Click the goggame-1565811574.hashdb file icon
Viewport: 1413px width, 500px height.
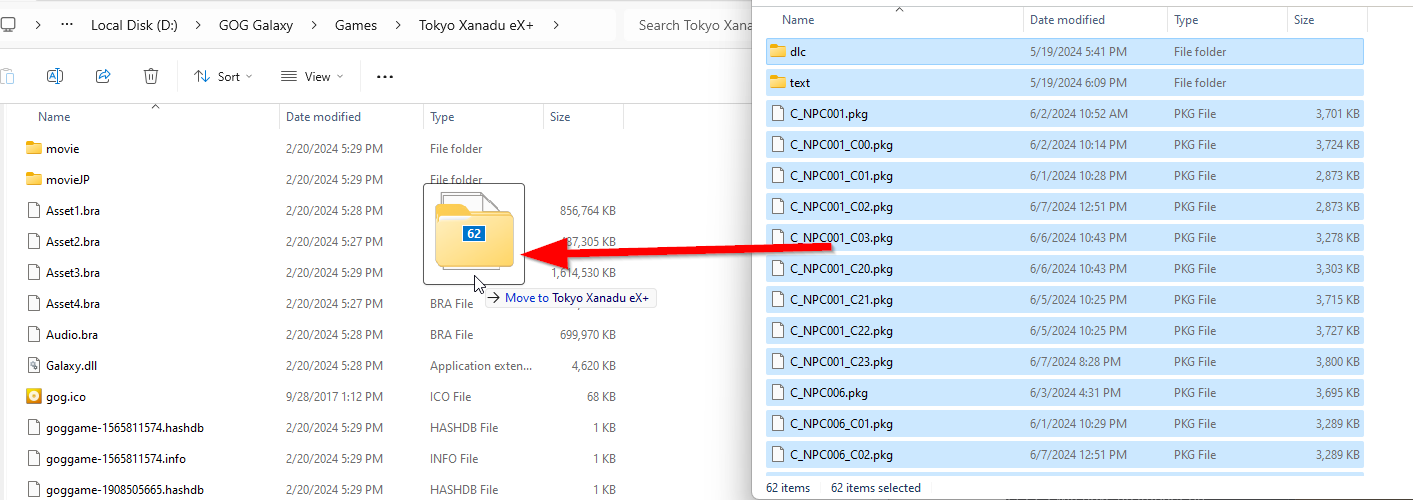[34, 427]
